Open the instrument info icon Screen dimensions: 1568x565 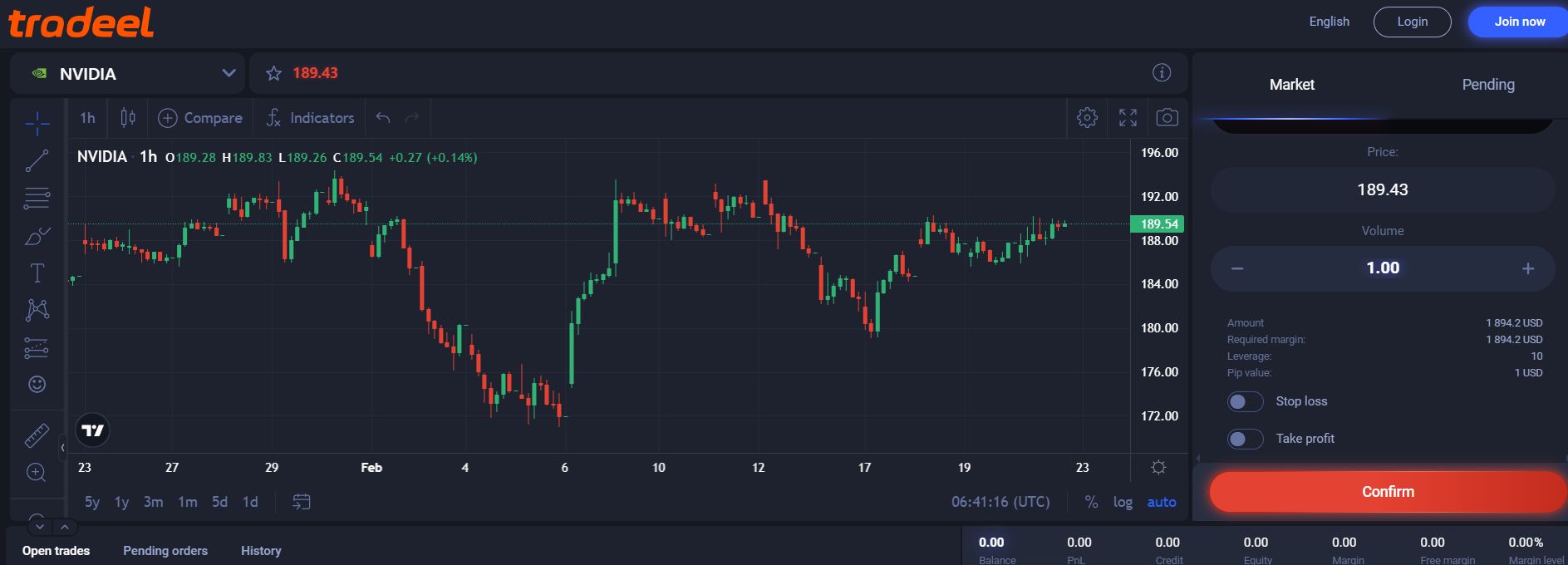click(1162, 73)
